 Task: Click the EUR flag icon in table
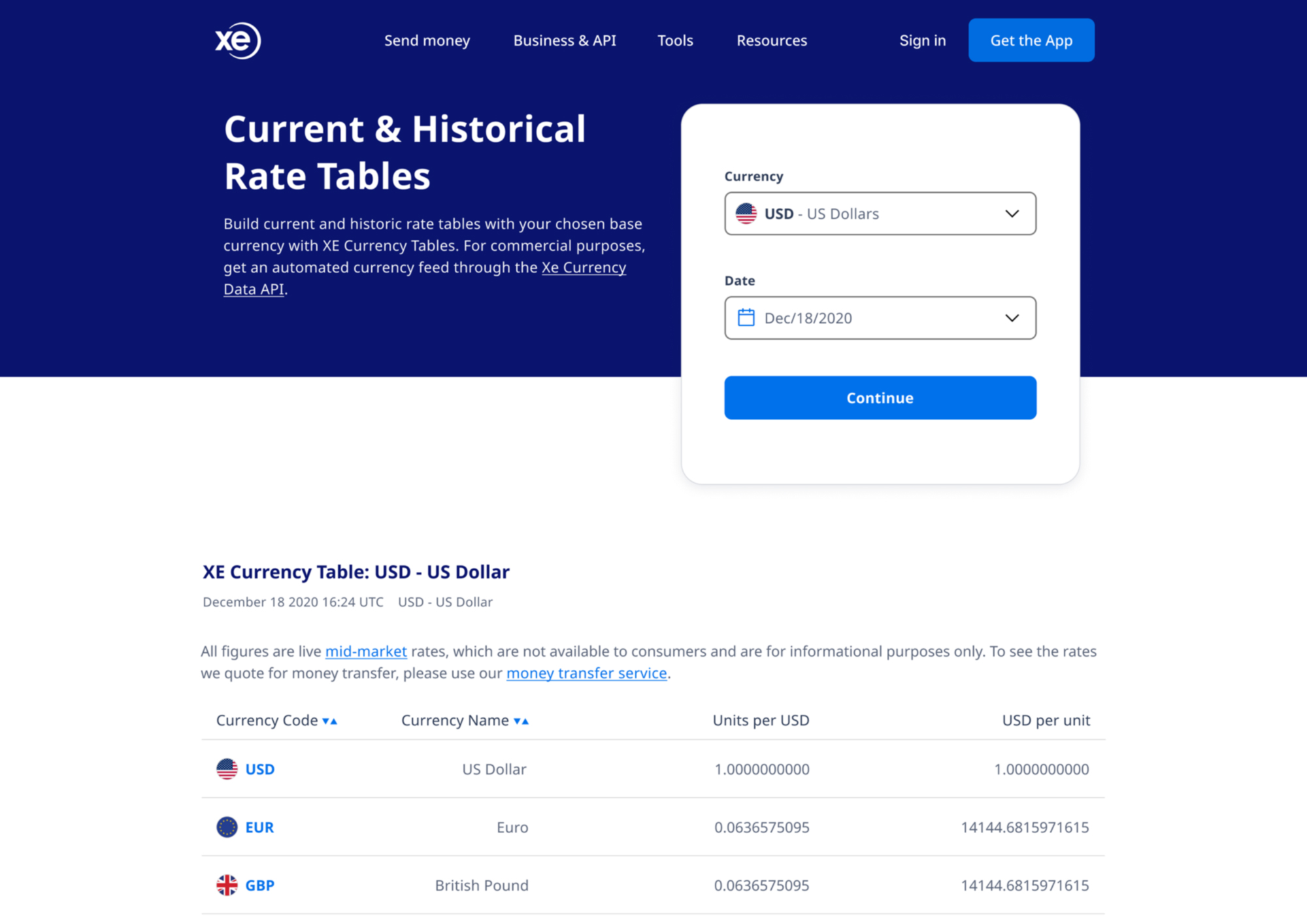tap(227, 827)
